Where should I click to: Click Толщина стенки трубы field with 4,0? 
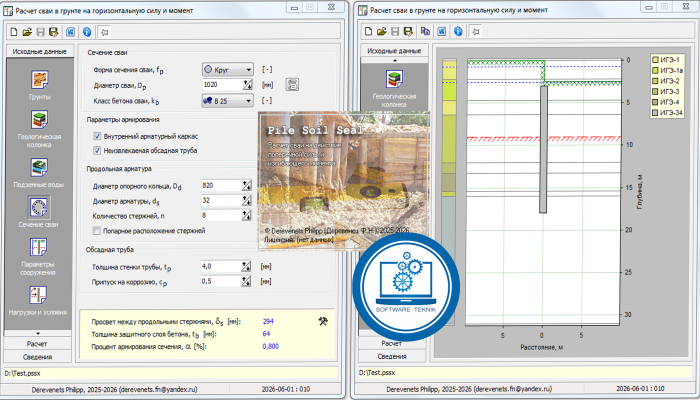[221, 267]
